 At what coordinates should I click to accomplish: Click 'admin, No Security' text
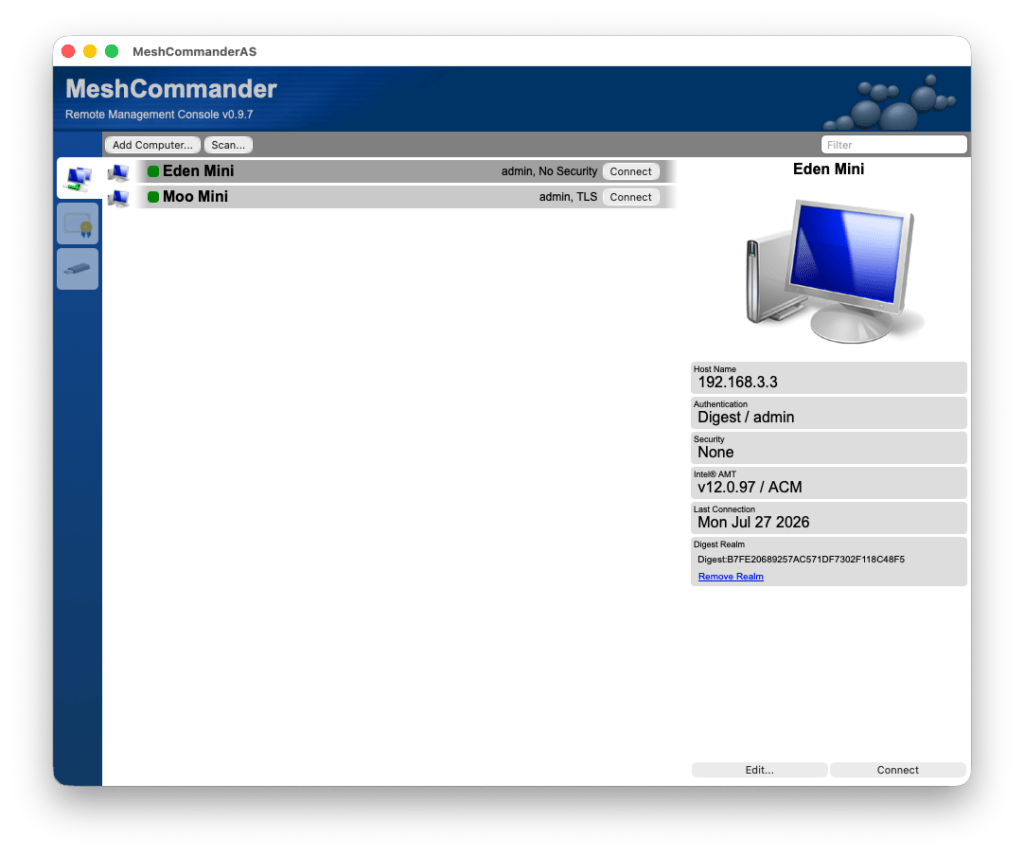click(549, 172)
